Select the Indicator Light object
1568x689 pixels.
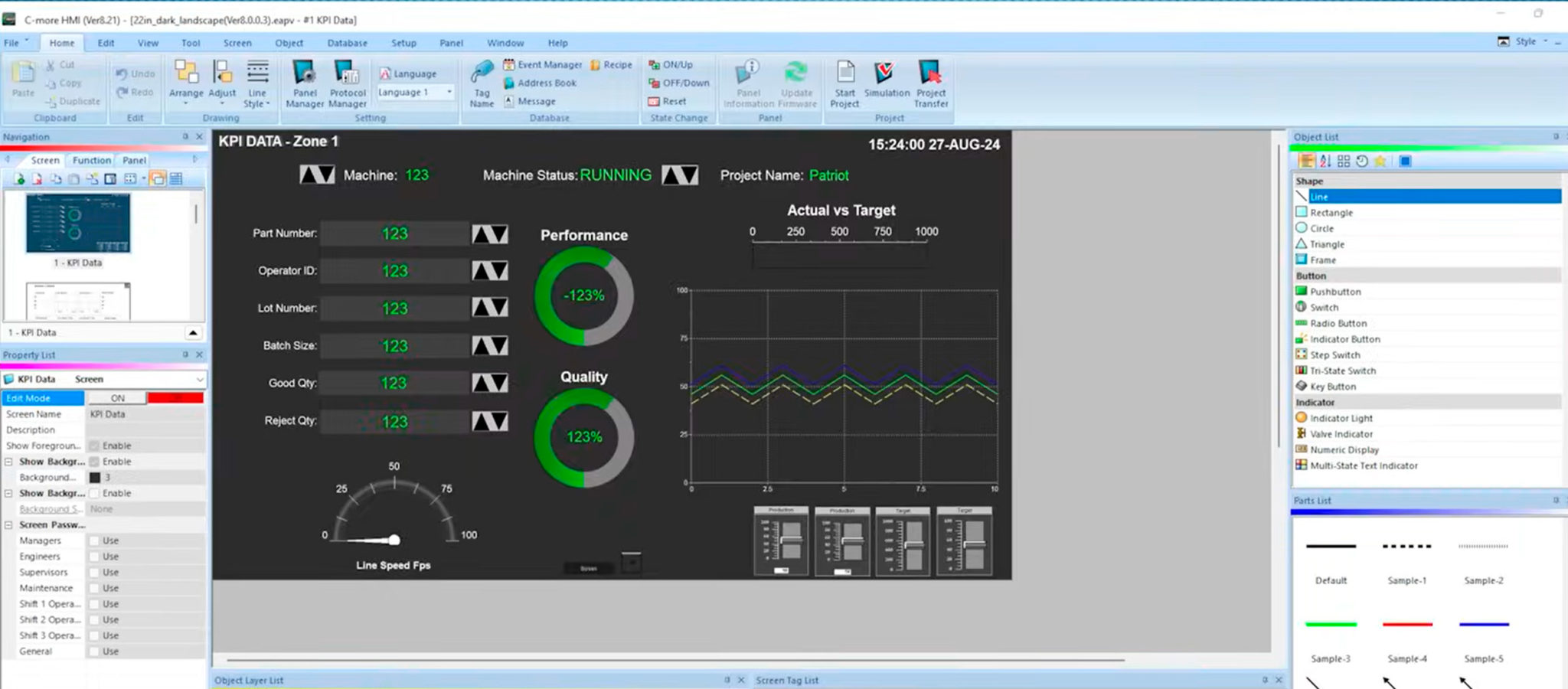1340,418
